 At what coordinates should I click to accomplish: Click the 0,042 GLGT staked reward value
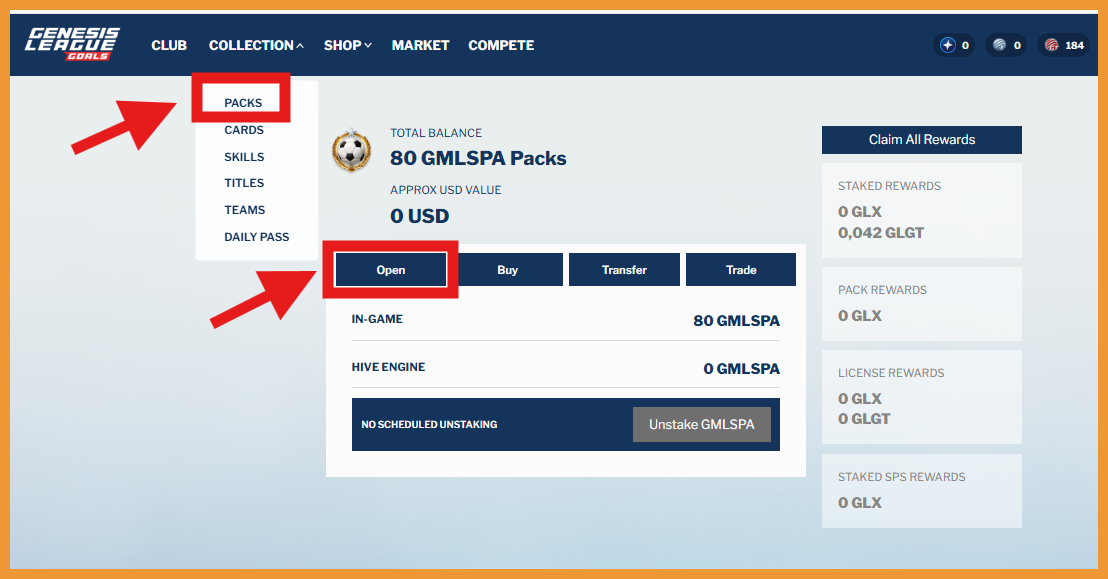click(x=880, y=233)
